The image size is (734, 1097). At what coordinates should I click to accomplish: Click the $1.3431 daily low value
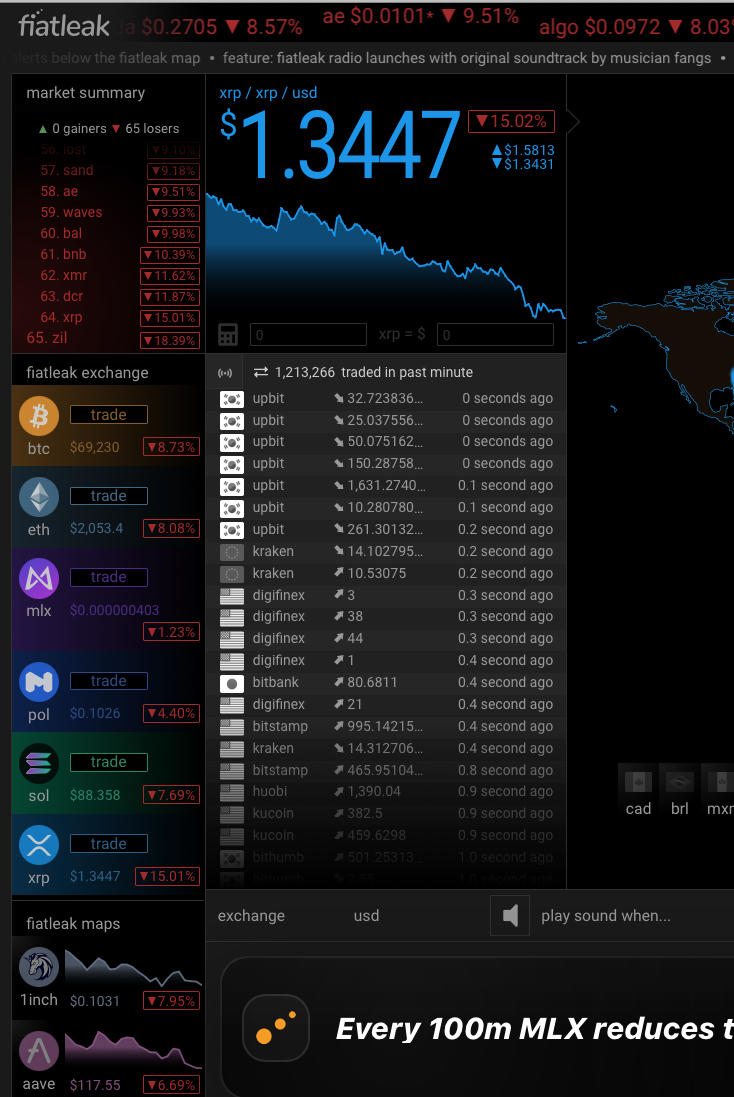click(x=523, y=164)
